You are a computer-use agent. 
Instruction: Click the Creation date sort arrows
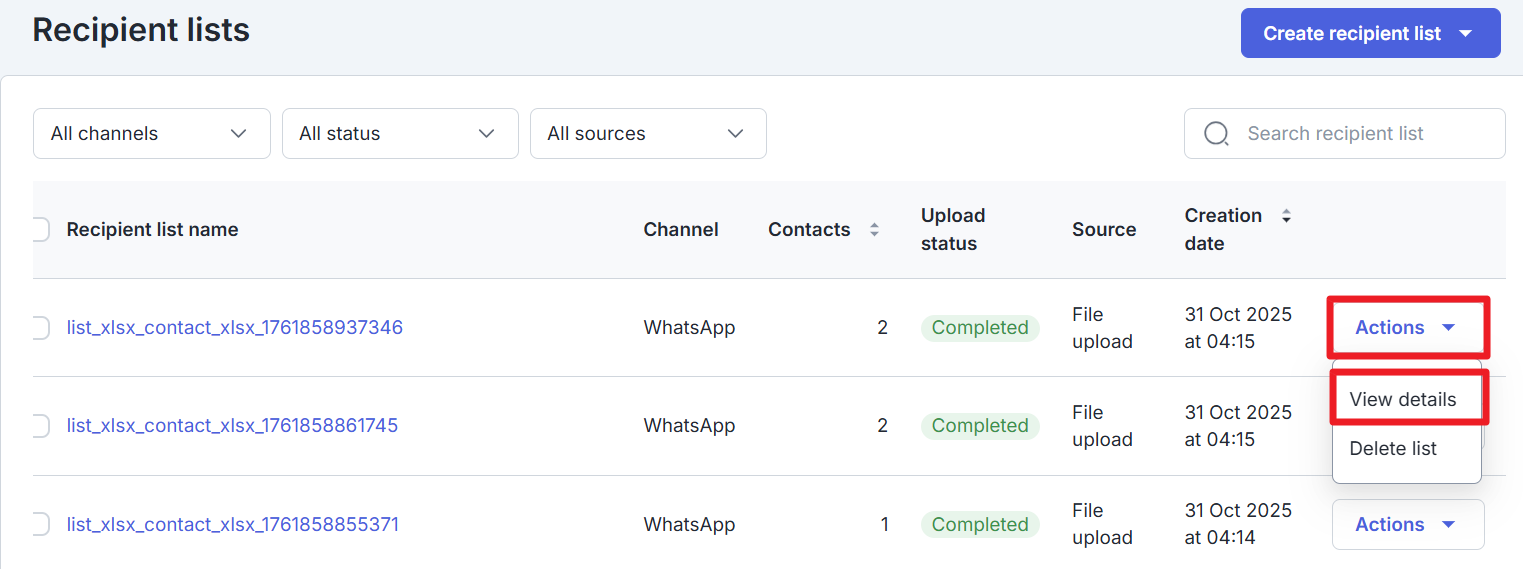[1286, 216]
